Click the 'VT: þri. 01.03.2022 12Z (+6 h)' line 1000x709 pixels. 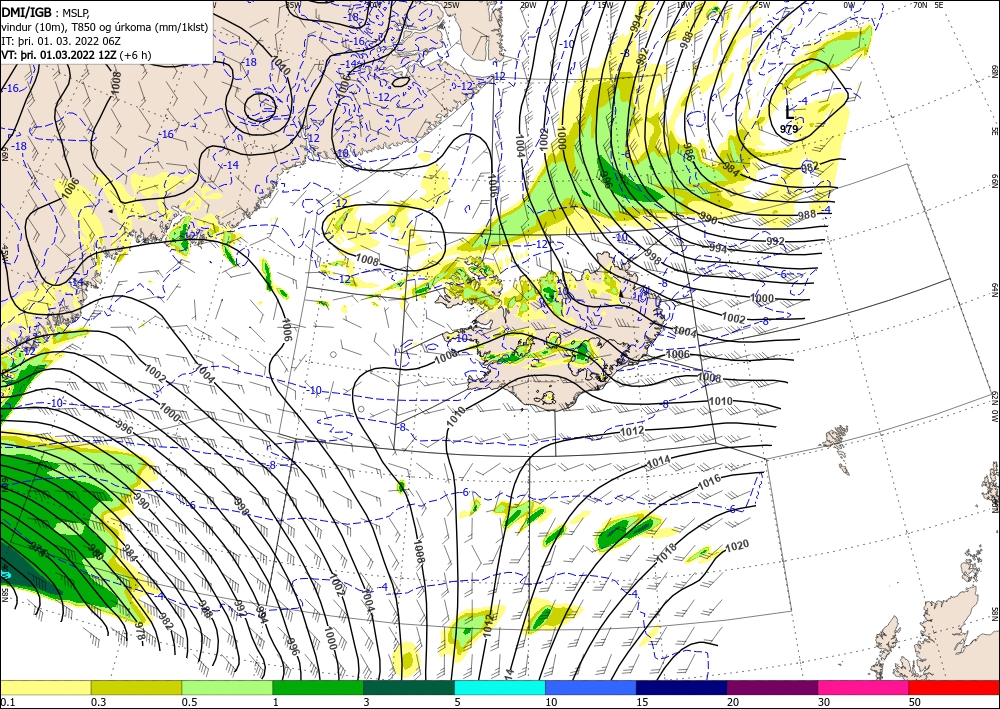[x=76, y=55]
